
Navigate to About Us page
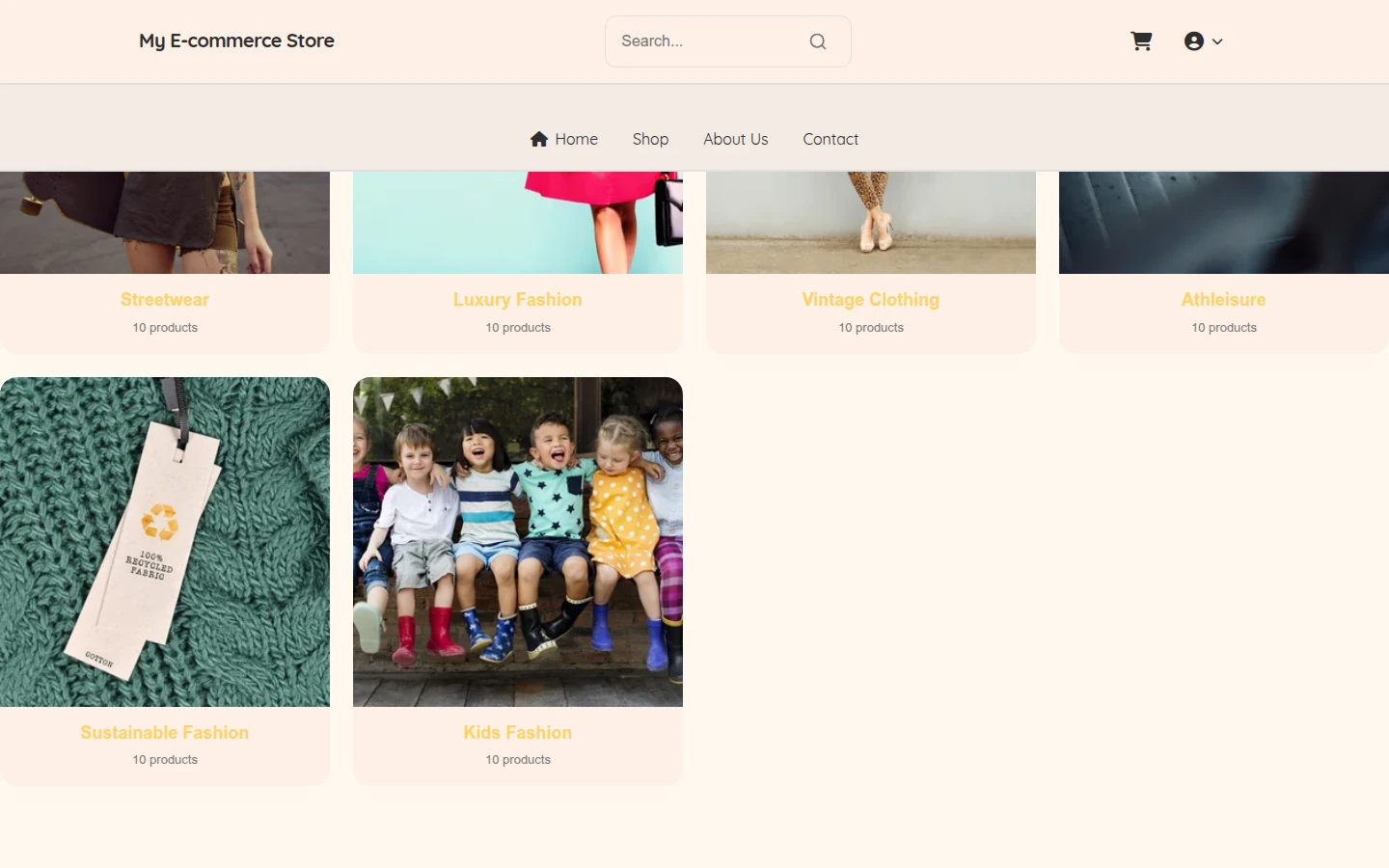736,139
